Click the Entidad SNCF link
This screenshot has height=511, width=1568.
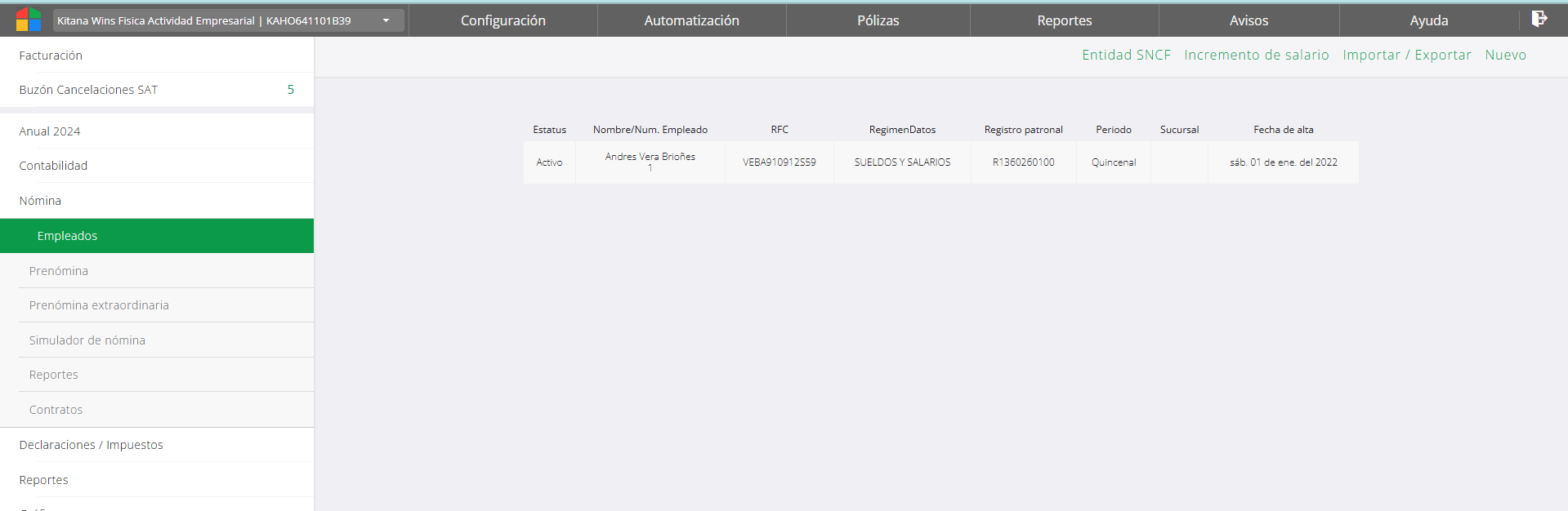point(1126,55)
